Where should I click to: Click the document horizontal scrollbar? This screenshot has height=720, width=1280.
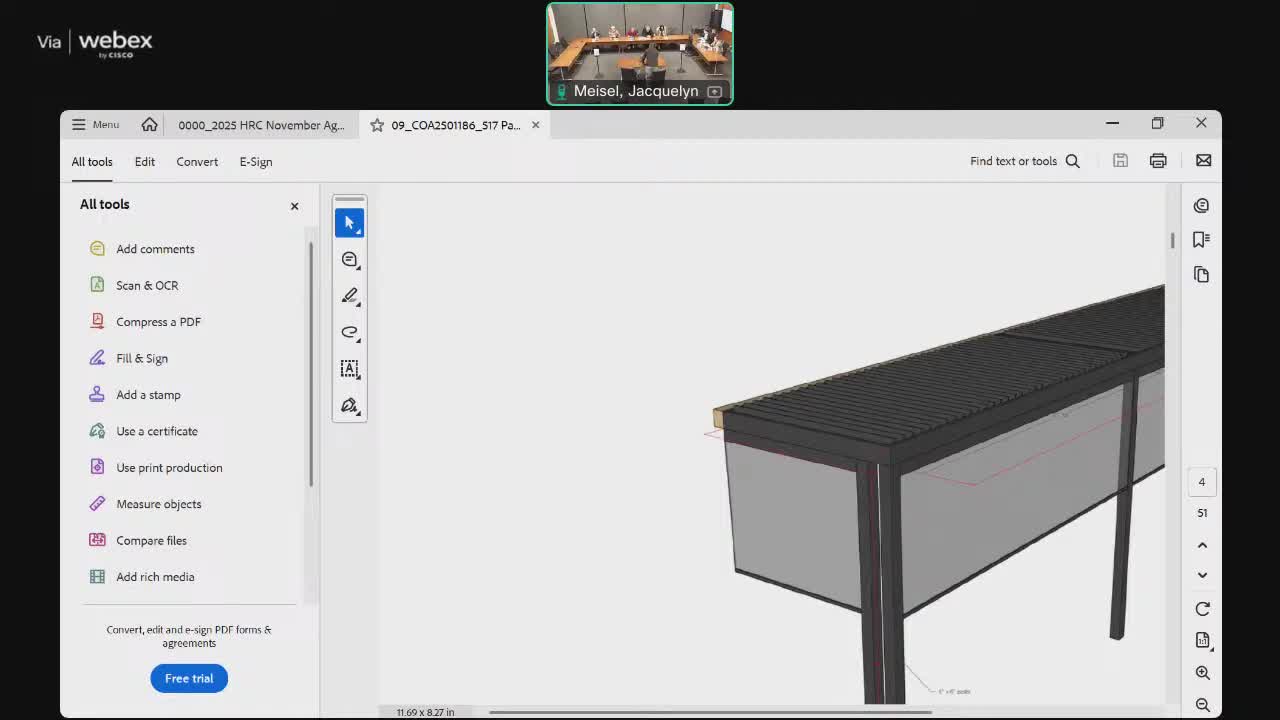click(x=710, y=712)
